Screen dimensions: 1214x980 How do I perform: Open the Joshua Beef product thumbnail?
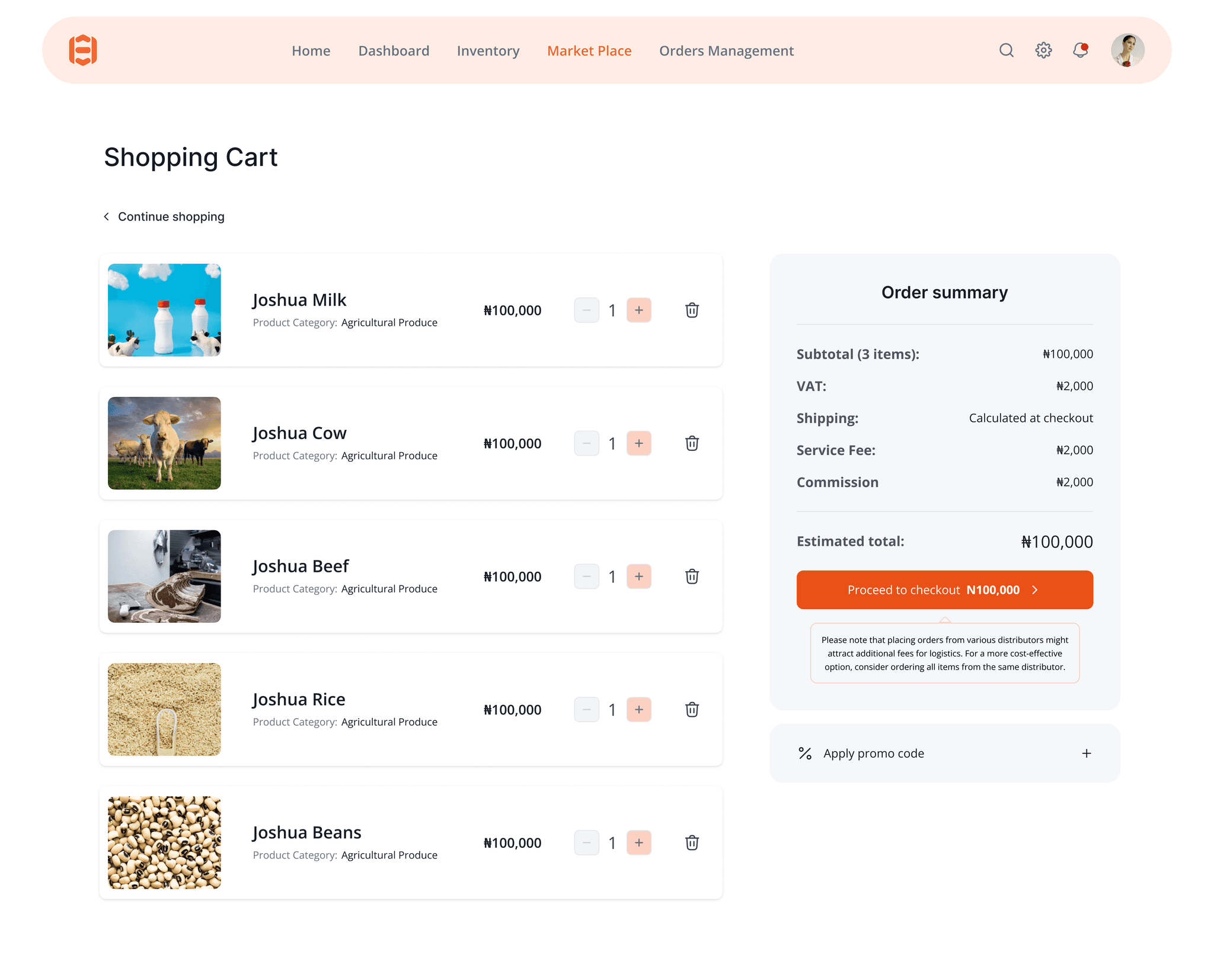[164, 577]
